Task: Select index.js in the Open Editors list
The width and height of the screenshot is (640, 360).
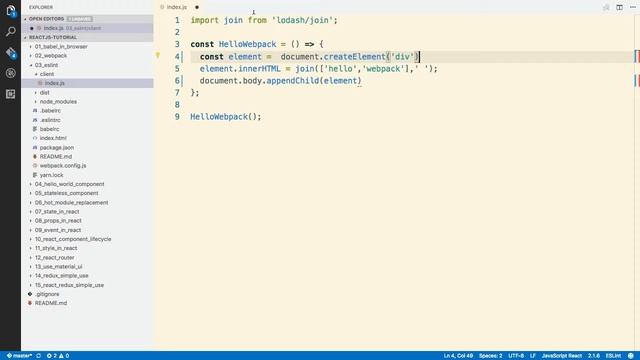Action: click(87, 28)
